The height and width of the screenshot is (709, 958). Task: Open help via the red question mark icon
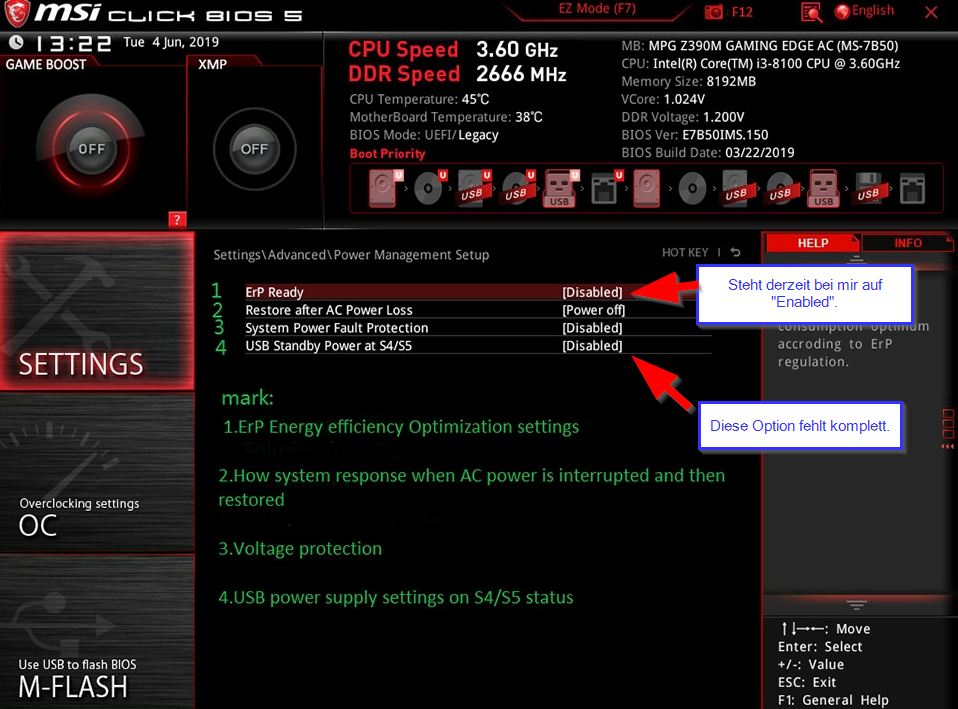177,219
